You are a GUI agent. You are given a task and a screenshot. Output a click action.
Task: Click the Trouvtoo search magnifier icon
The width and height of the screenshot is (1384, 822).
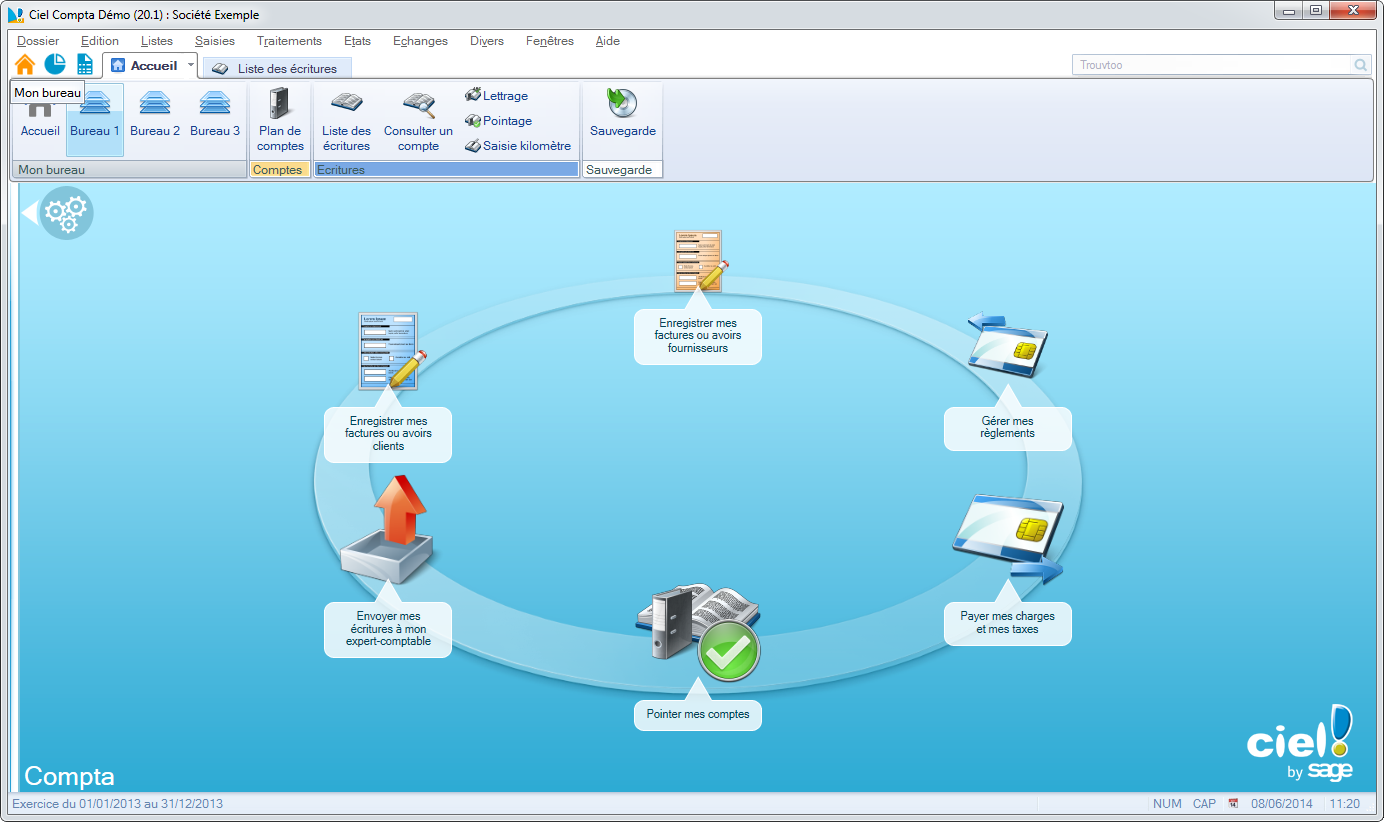click(1360, 65)
